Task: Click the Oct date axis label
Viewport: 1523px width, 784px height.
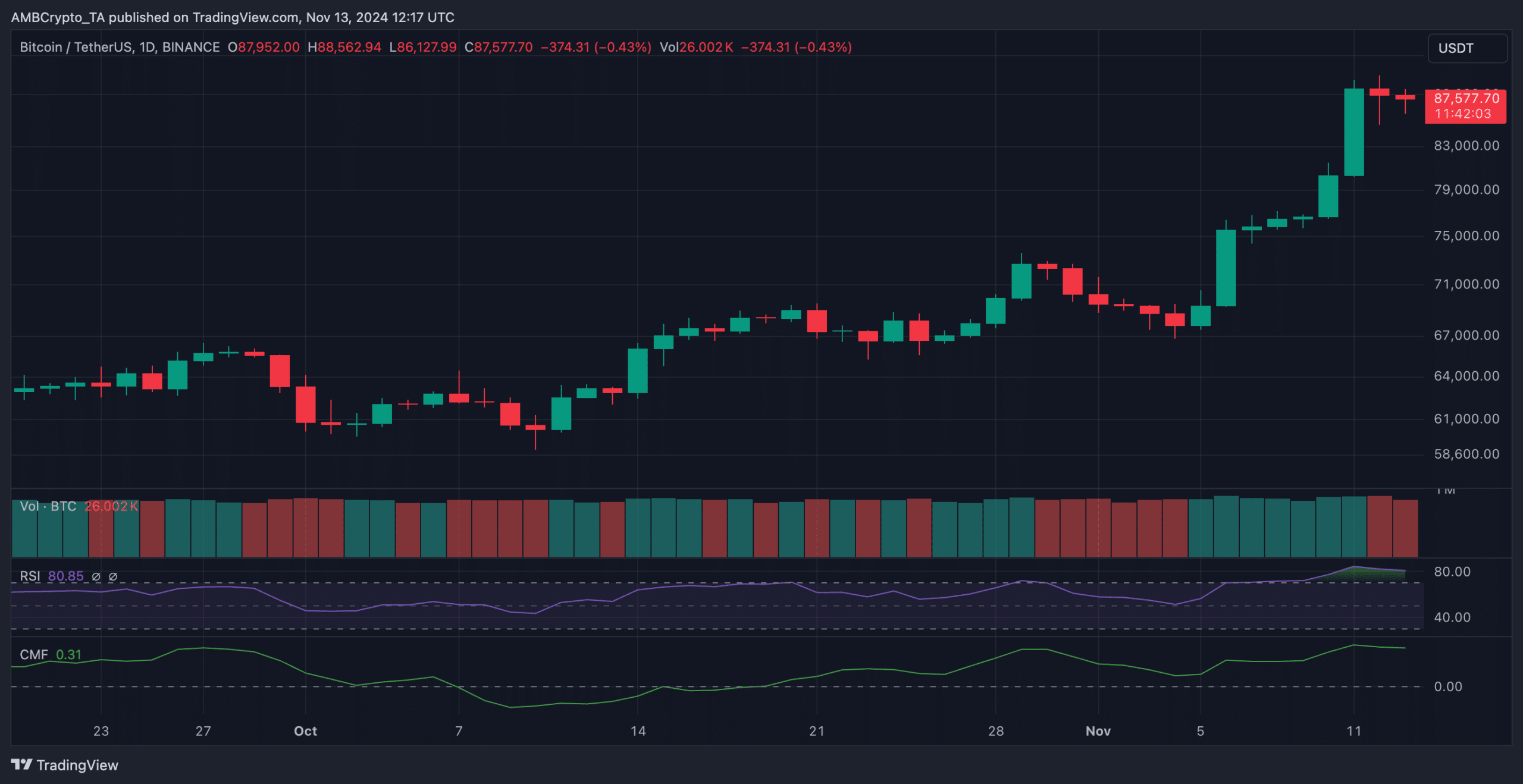Action: [305, 731]
